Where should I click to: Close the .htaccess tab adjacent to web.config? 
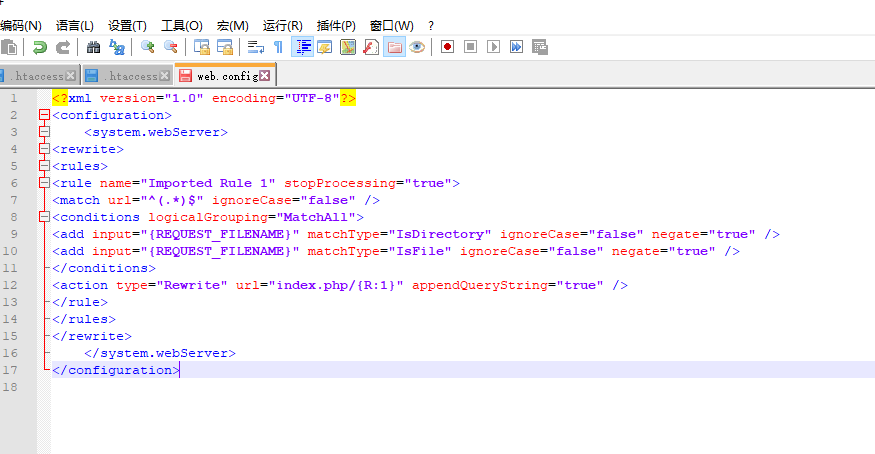pos(165,75)
